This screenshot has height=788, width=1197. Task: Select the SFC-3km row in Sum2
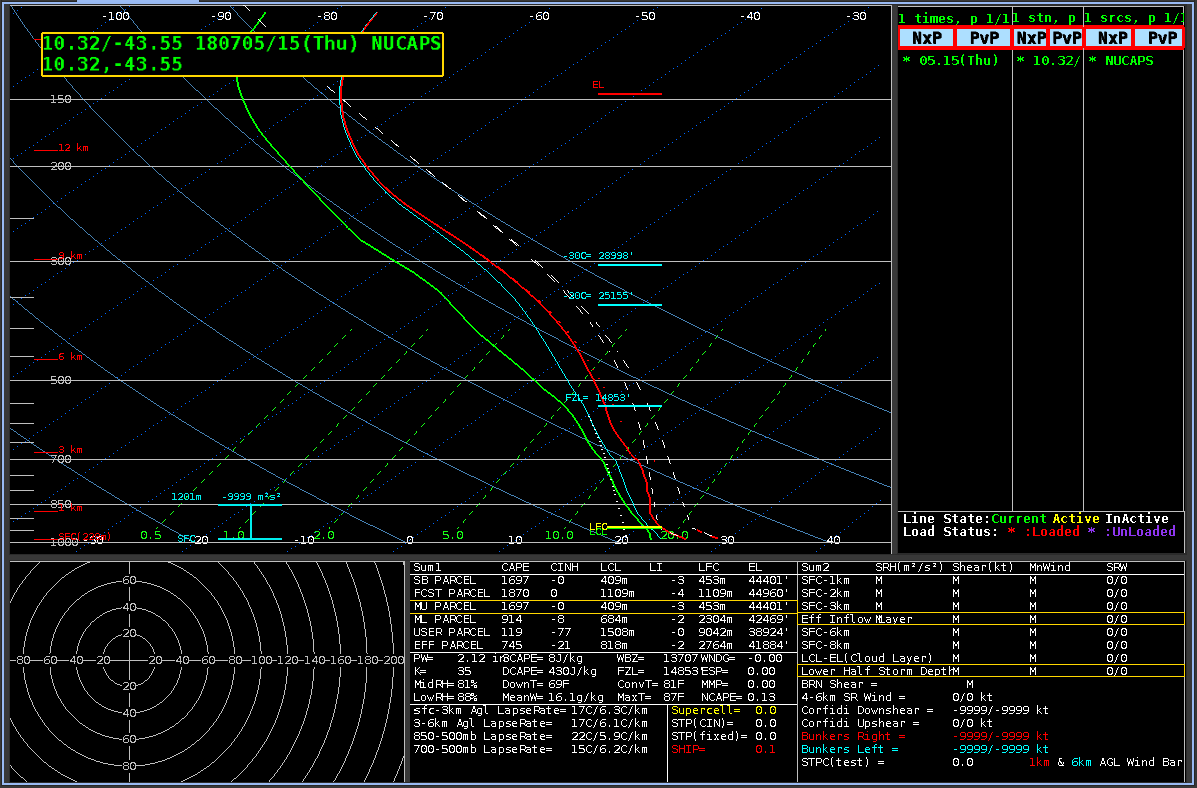coord(991,606)
